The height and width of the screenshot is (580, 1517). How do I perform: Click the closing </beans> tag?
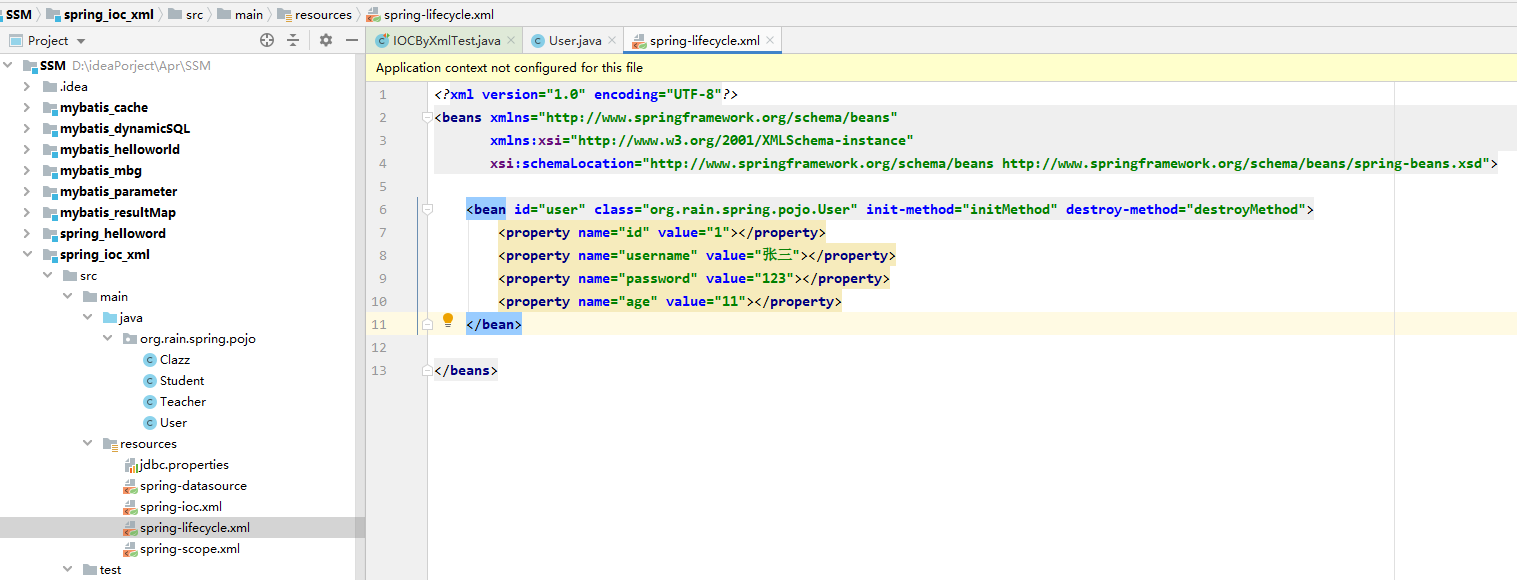(x=466, y=371)
